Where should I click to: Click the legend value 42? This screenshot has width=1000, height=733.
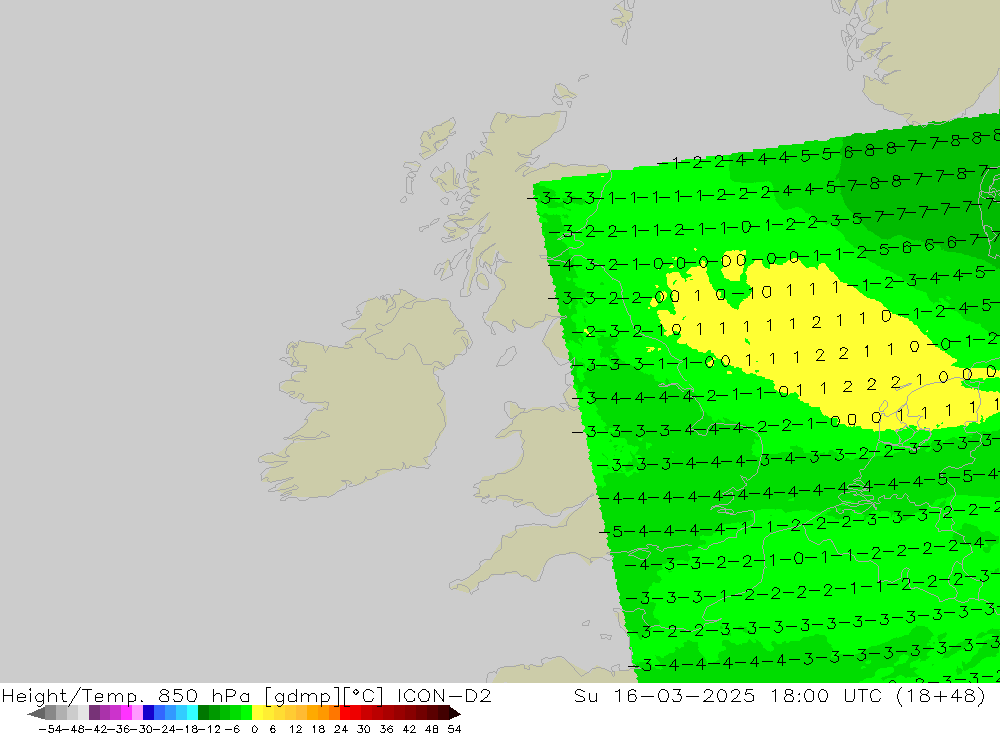pos(409,729)
